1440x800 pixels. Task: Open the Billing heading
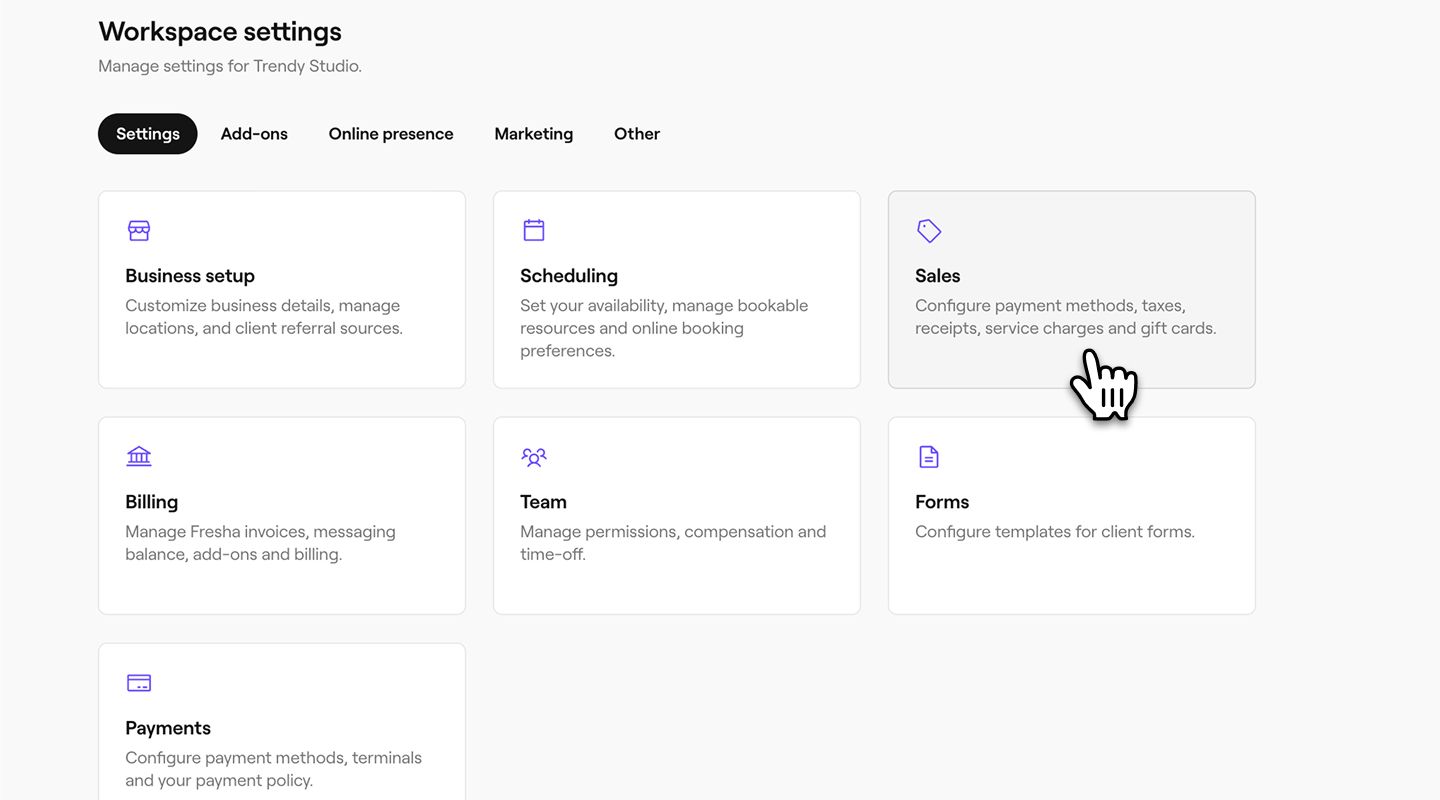point(151,502)
